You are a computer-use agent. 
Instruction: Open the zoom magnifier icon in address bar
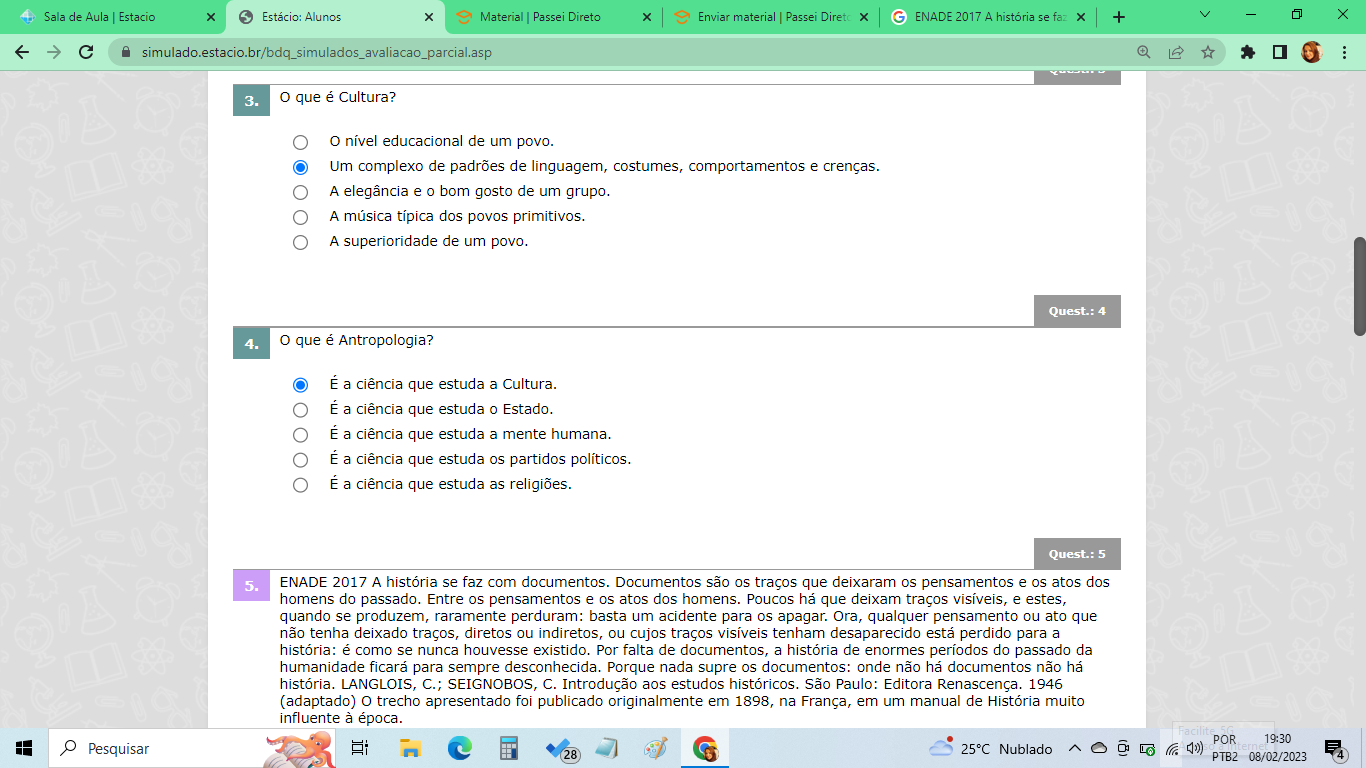(1144, 53)
